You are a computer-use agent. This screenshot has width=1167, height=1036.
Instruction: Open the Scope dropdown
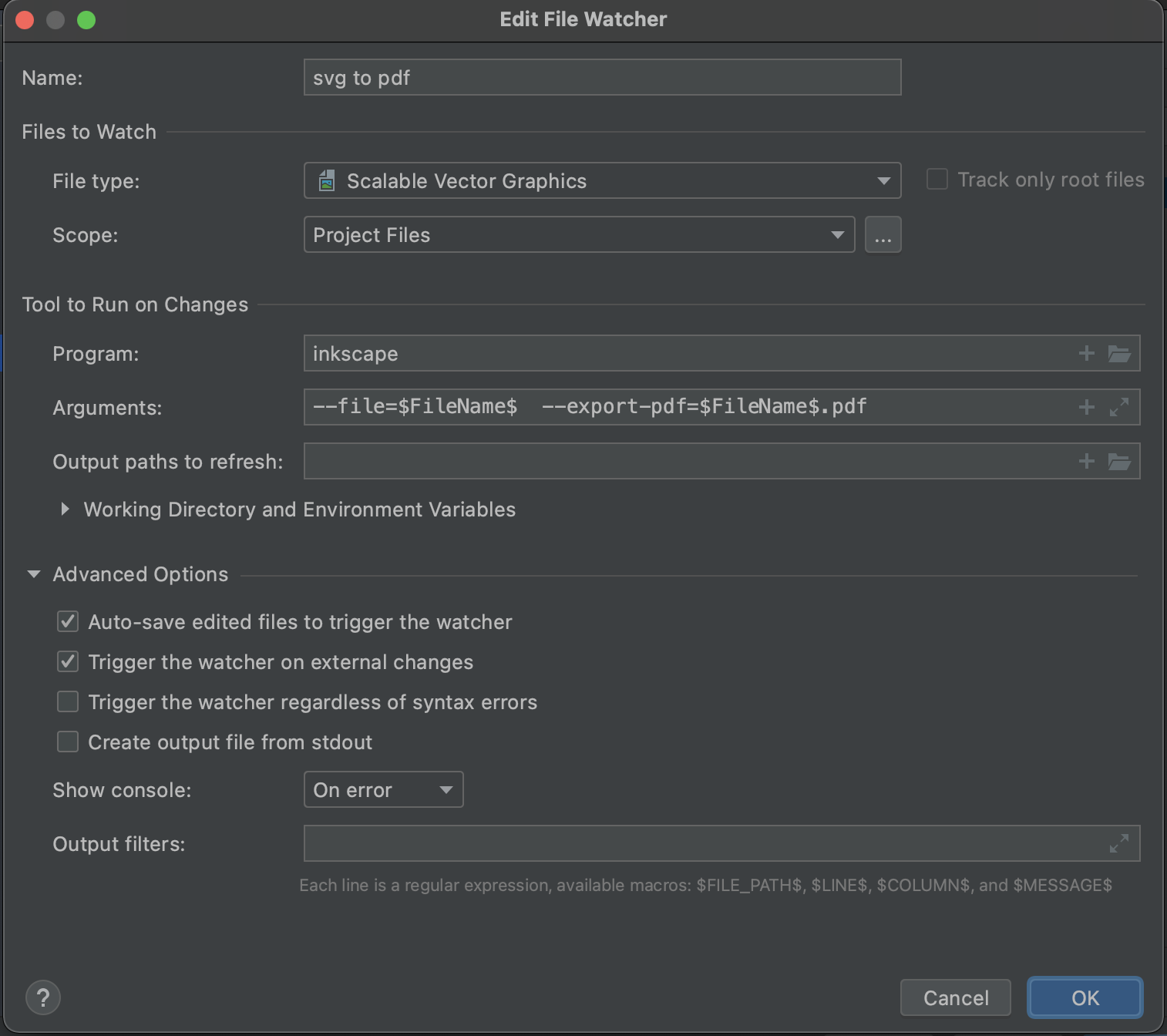(837, 234)
